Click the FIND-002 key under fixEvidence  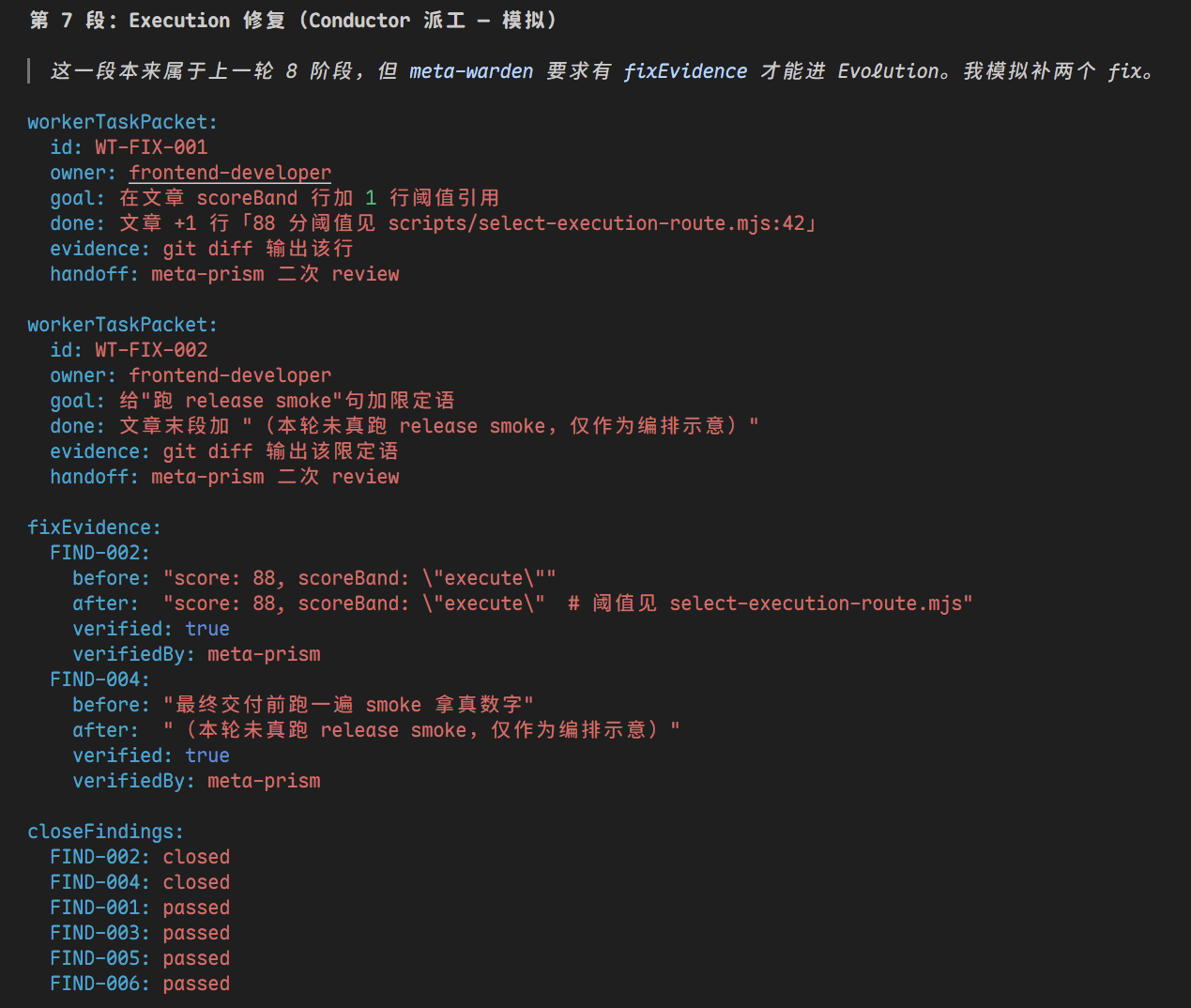tap(99, 553)
